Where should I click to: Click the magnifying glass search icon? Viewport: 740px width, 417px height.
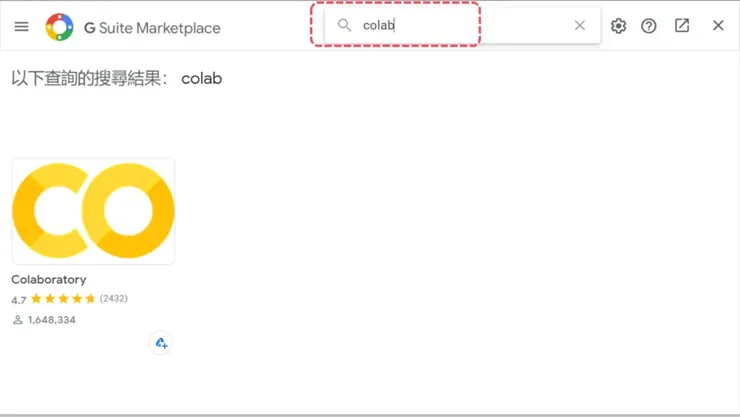[345, 25]
